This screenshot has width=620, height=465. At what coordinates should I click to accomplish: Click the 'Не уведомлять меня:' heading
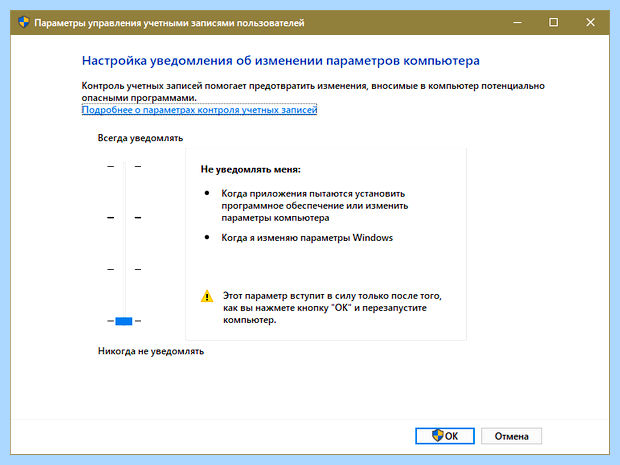tap(251, 170)
